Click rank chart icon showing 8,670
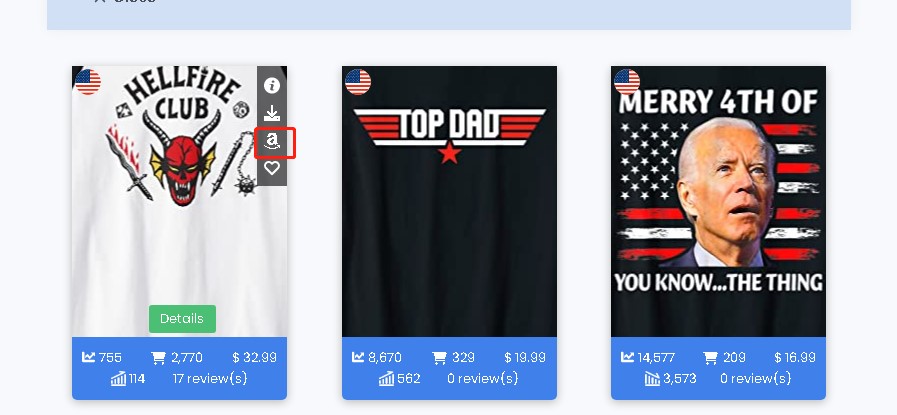Screen dimensions: 897x415 coord(358,357)
